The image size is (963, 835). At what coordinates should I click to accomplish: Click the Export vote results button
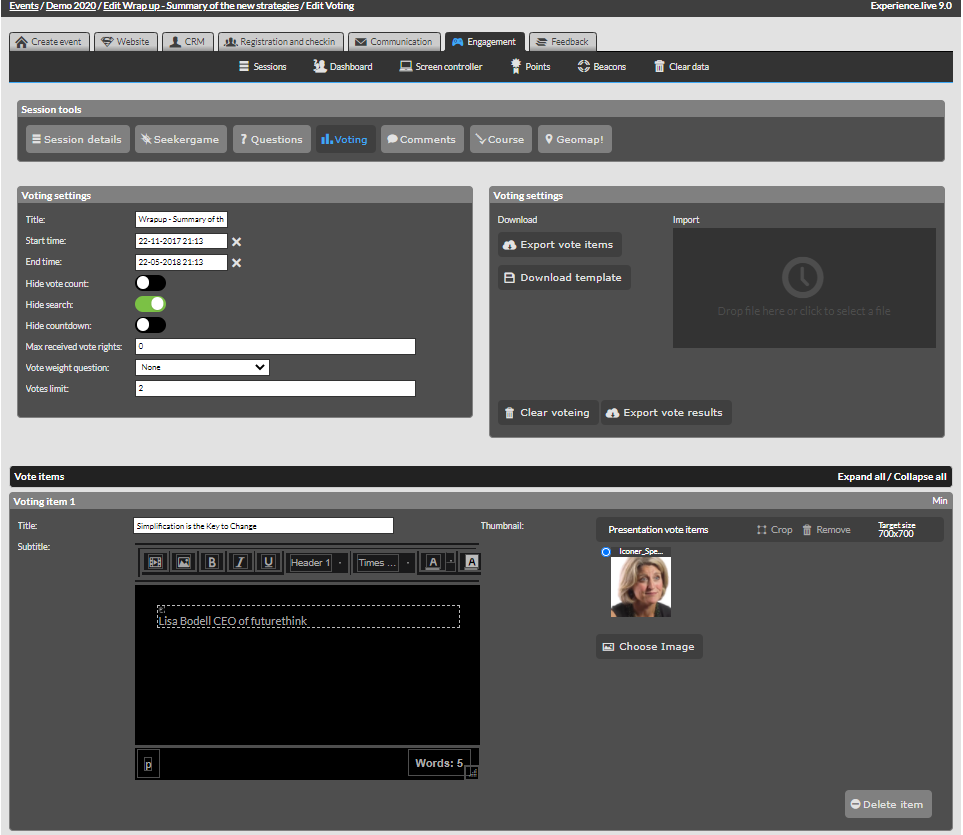tap(665, 412)
